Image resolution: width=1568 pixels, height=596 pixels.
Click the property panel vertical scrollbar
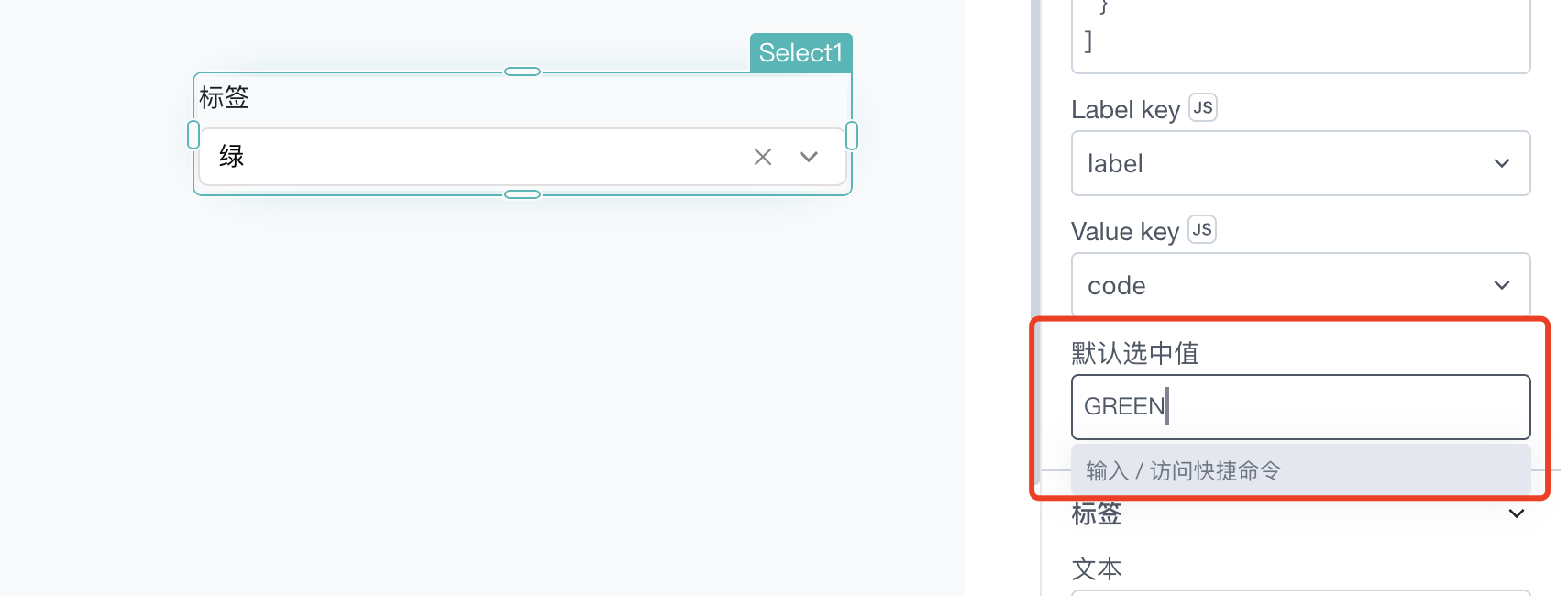click(1035, 156)
